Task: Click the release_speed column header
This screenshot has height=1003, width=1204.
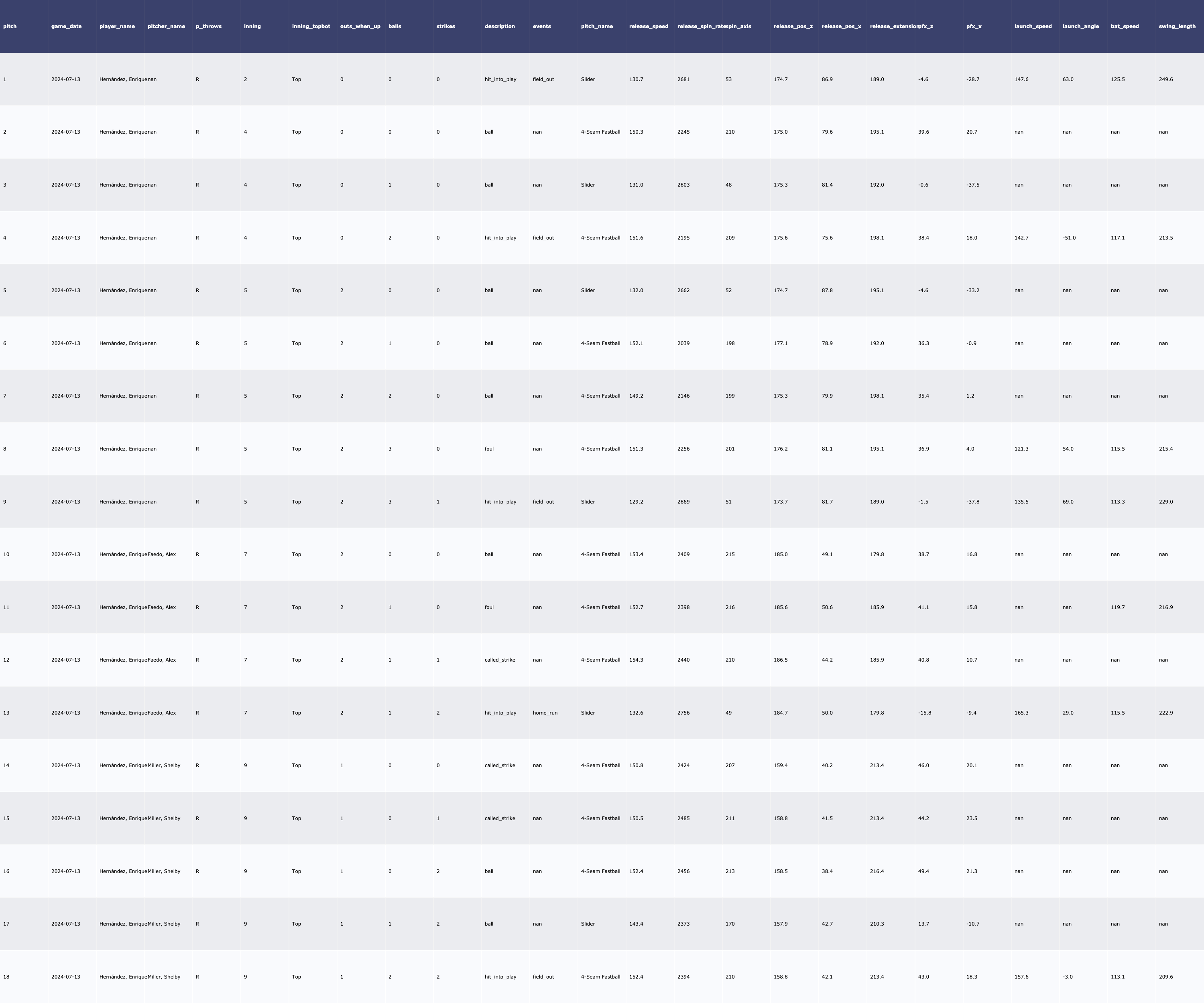Action: pyautogui.click(x=649, y=26)
